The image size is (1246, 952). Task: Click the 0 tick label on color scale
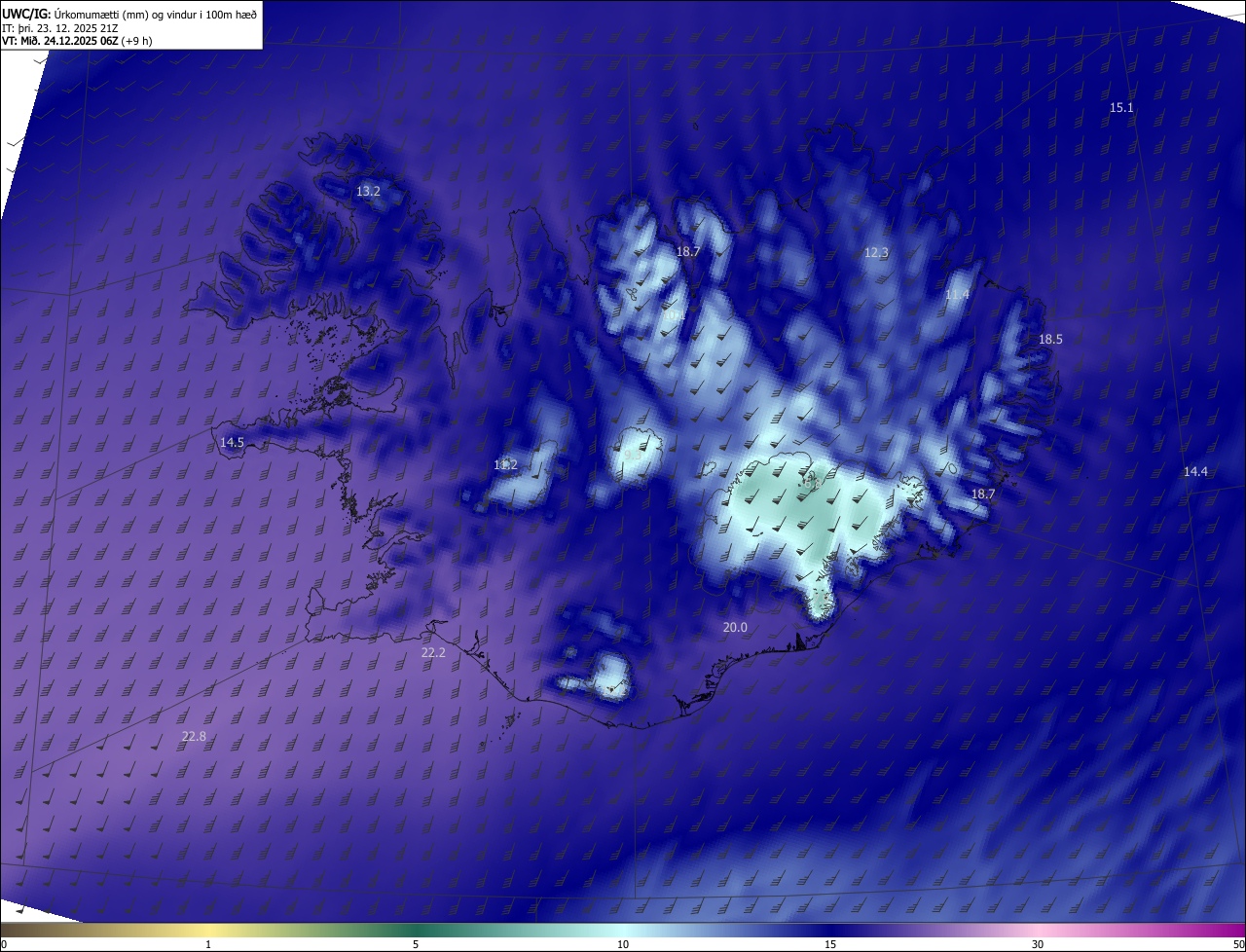pyautogui.click(x=4, y=944)
